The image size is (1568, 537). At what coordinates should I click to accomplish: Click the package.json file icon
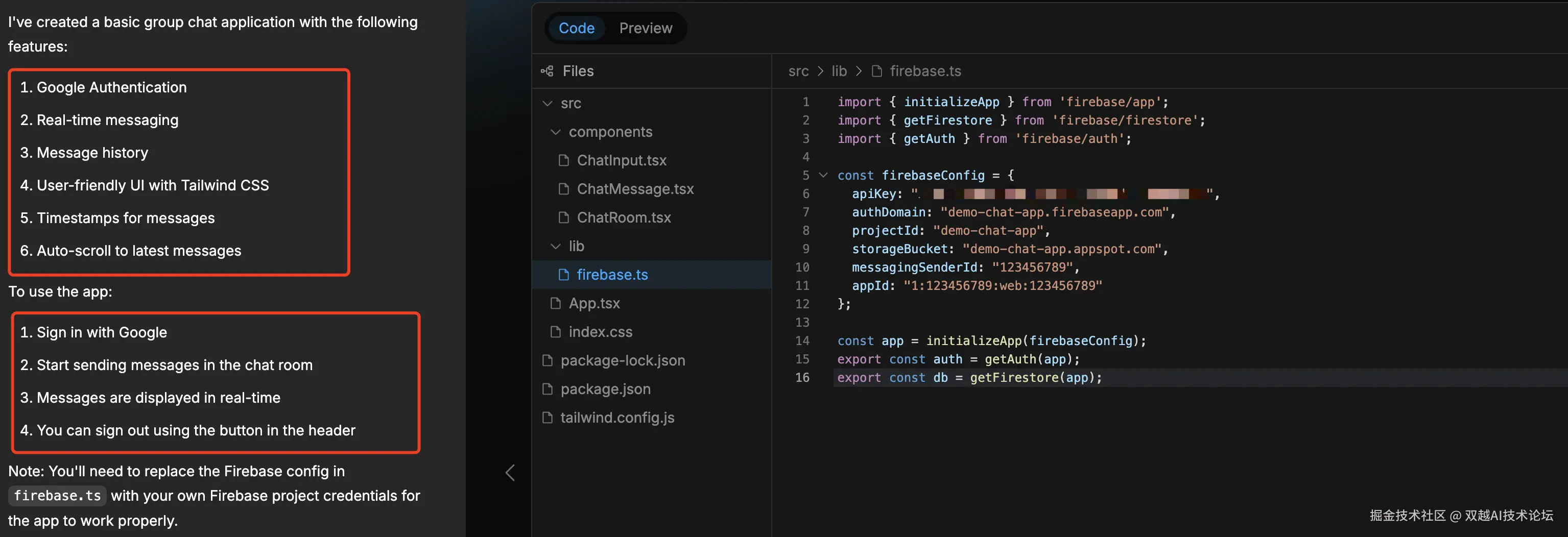coord(547,389)
